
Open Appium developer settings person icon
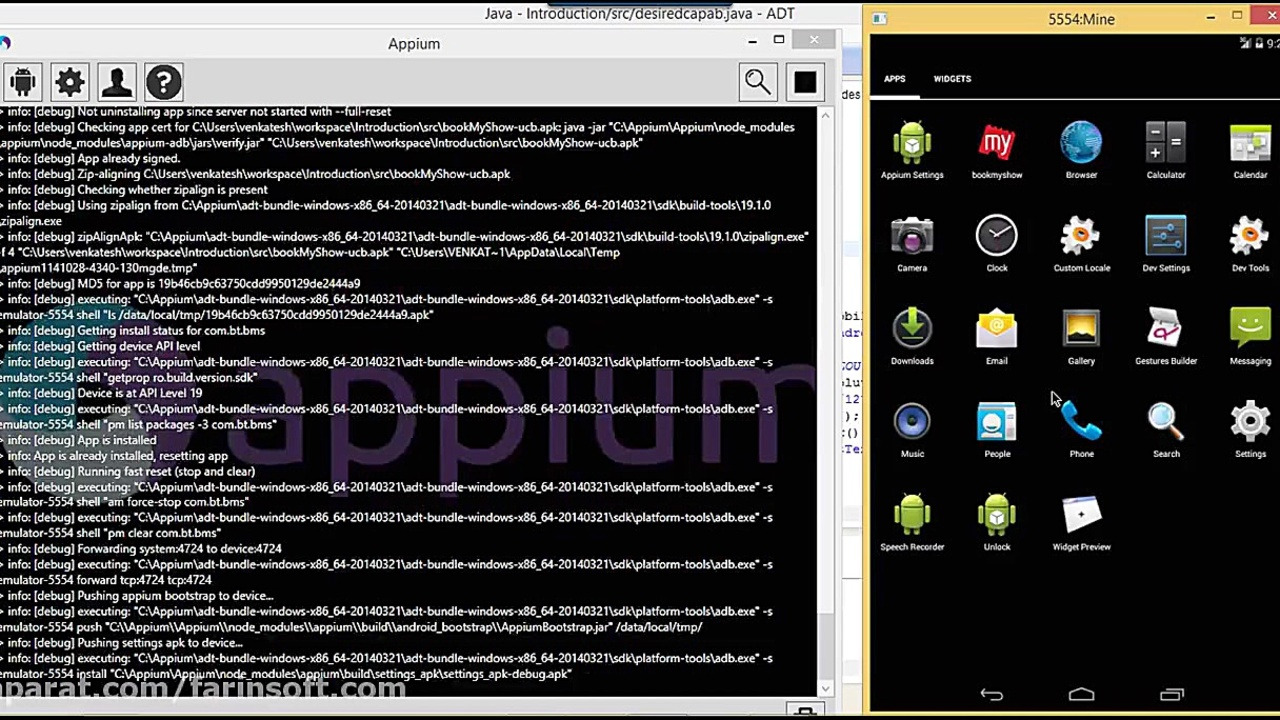117,82
